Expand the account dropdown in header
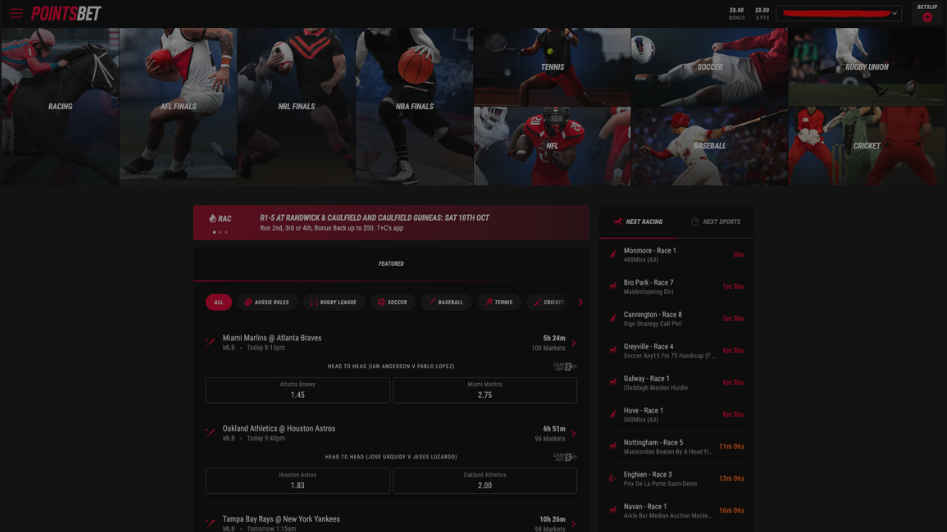 [x=839, y=13]
